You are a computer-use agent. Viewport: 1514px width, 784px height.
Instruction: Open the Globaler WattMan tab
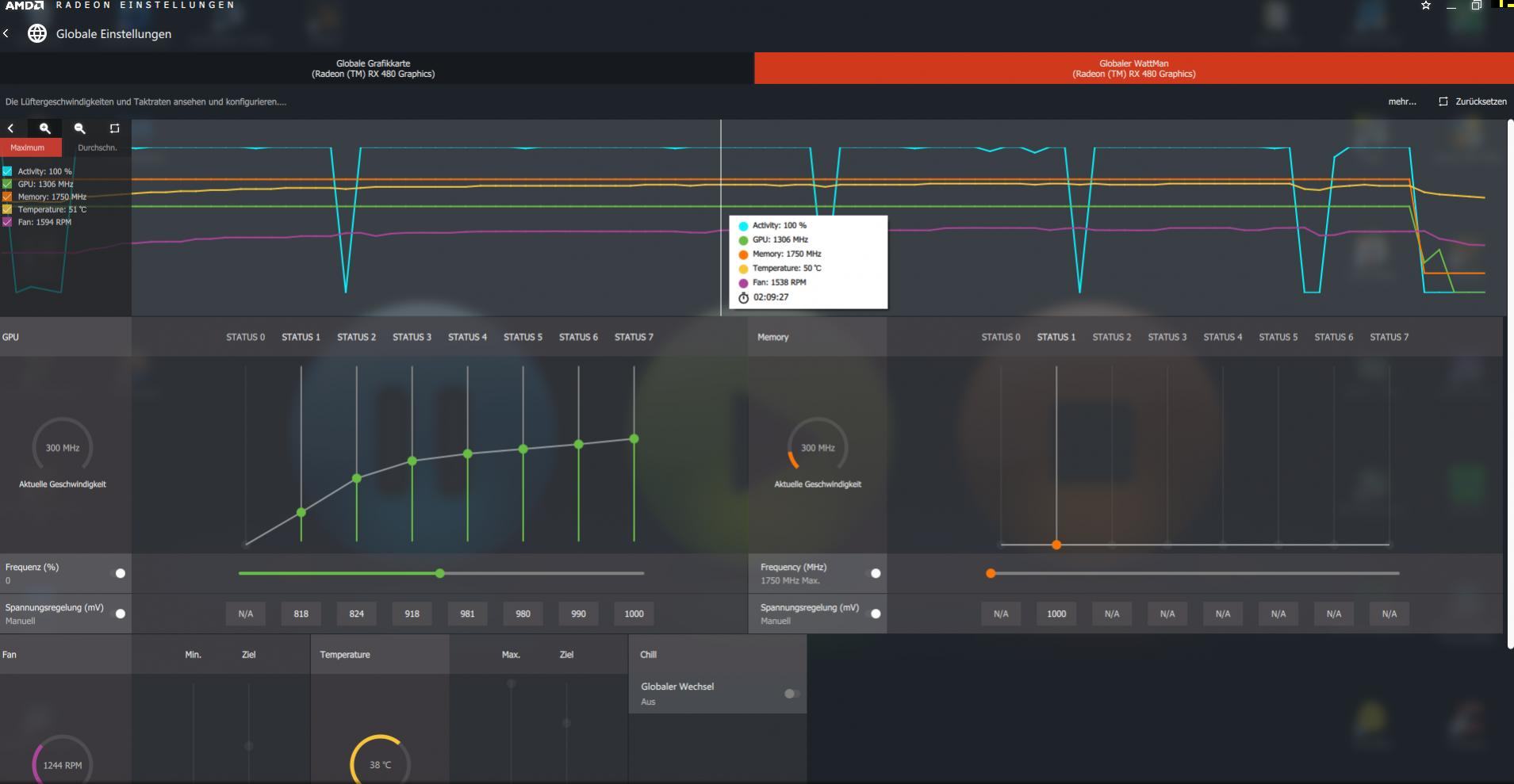[1134, 68]
